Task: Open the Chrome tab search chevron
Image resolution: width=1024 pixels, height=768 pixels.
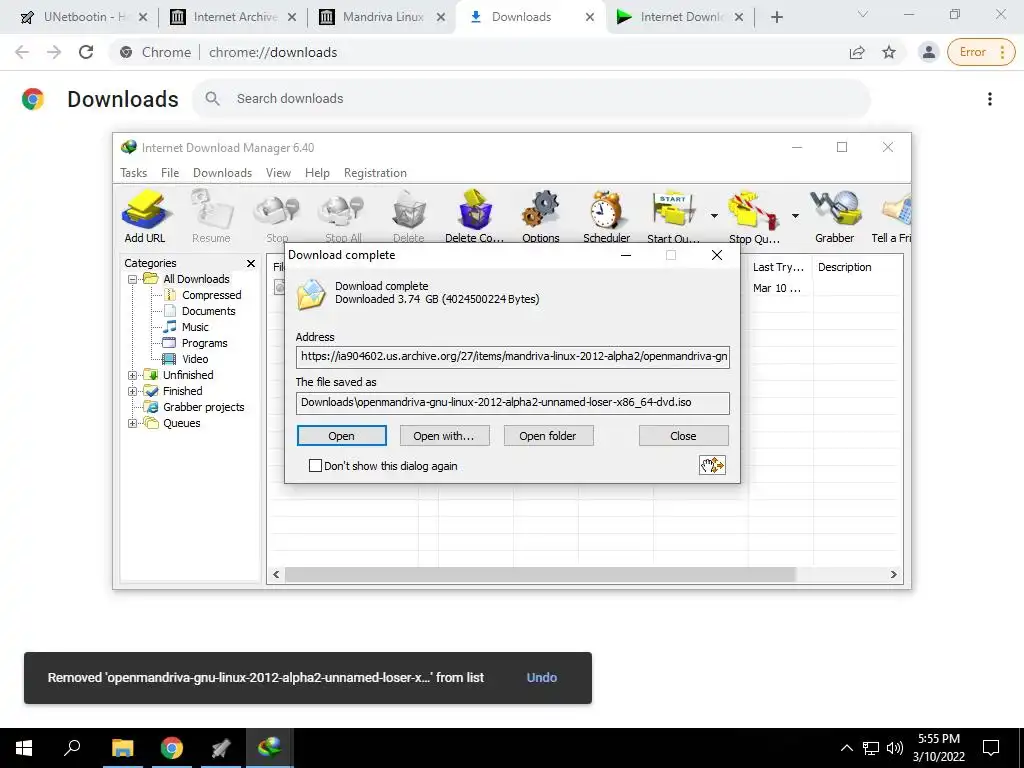Action: (x=863, y=14)
